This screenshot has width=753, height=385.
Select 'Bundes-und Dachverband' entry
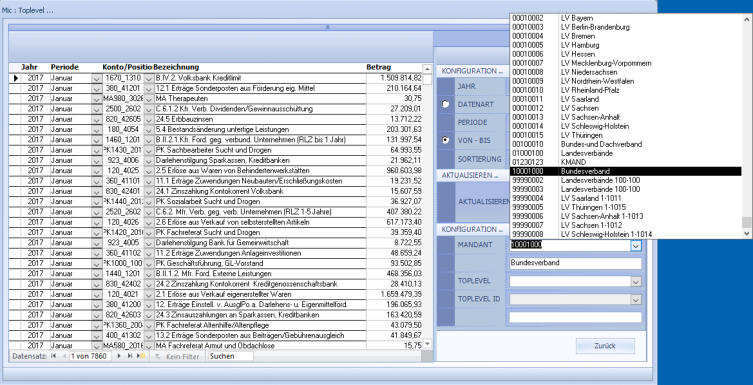626,144
